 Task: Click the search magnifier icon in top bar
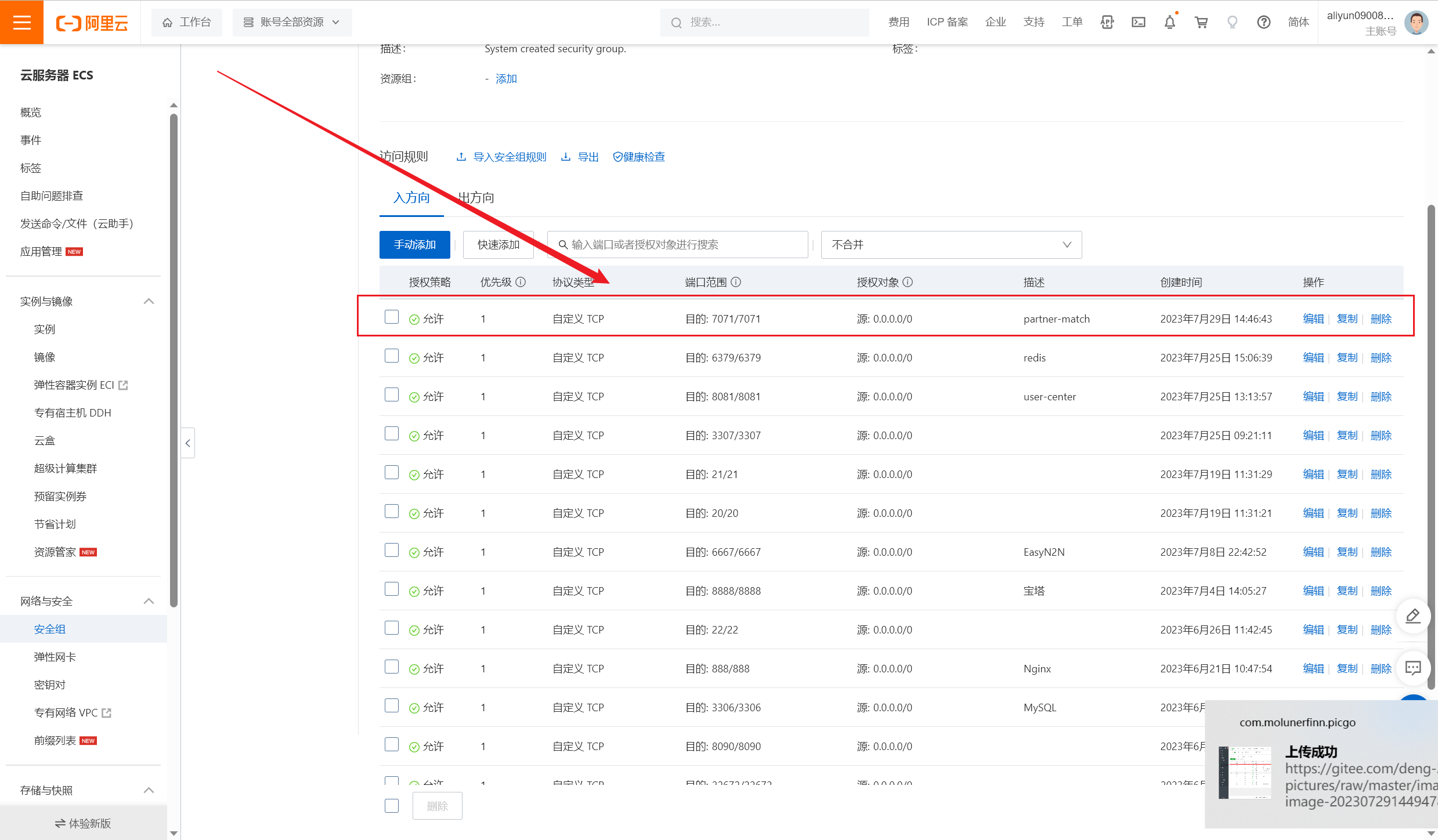(676, 23)
